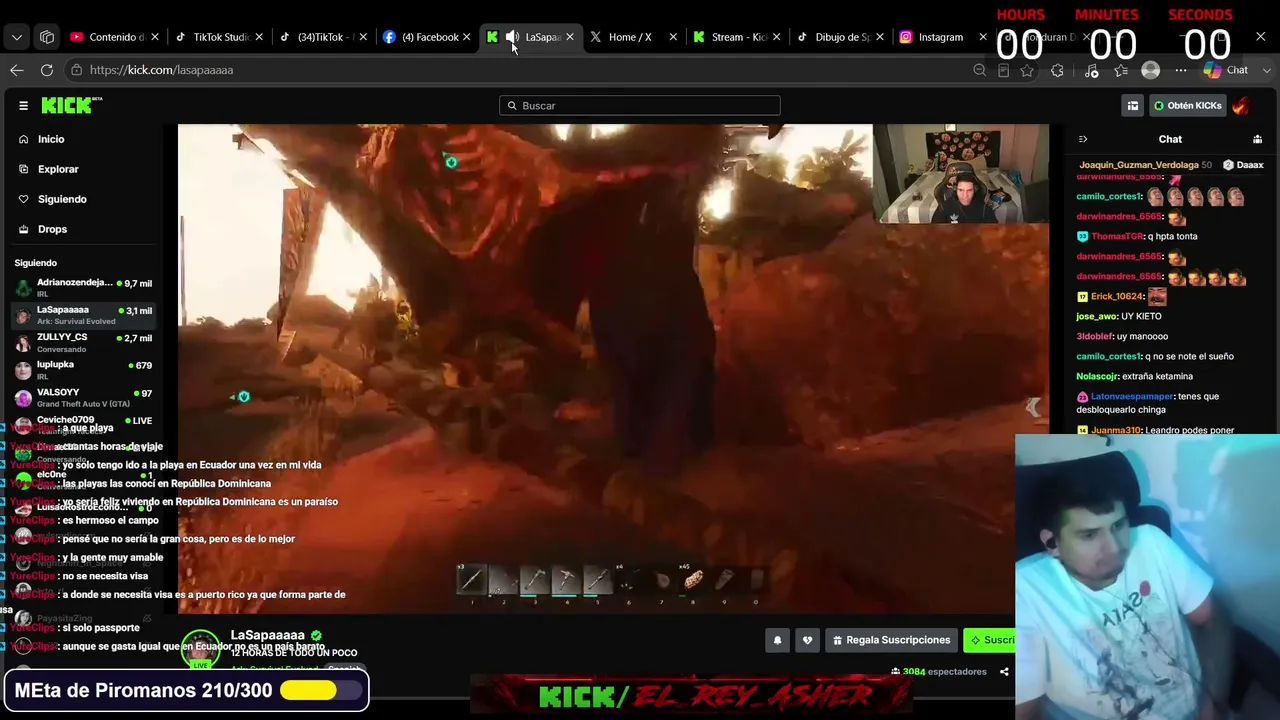Screen dimensions: 1280x720
Task: Click username camilo_cortes1 with the emote row
Action: [x=1108, y=196]
